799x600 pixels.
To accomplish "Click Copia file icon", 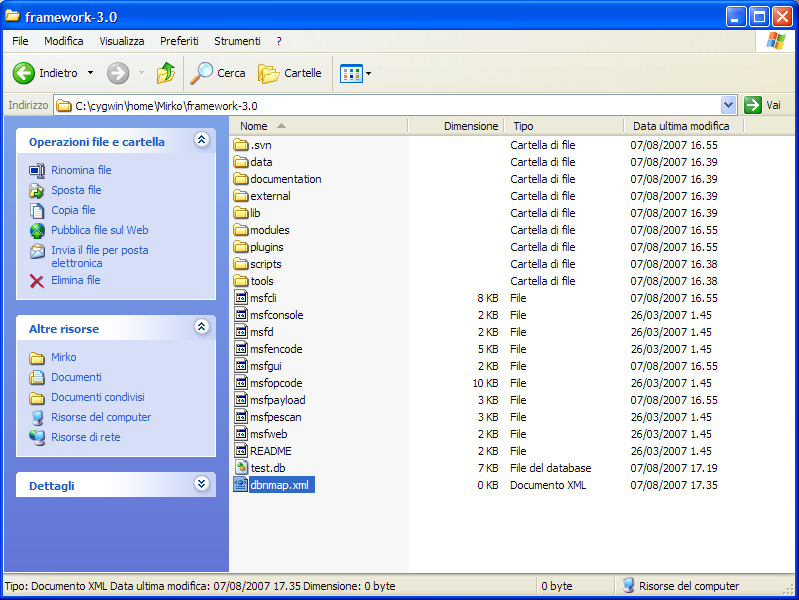I will [37, 211].
